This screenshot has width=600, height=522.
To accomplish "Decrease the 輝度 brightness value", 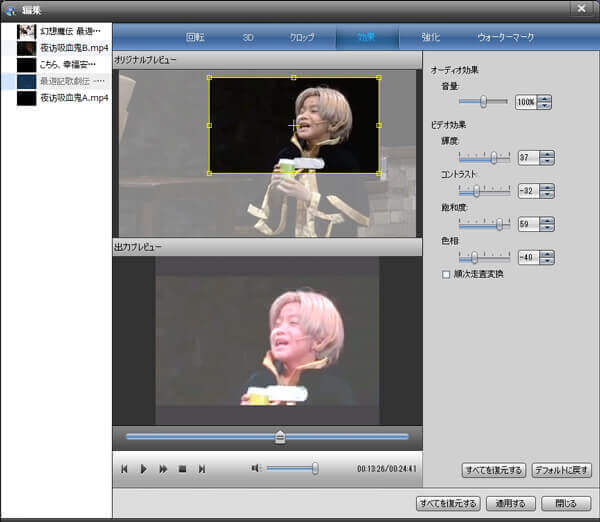I will click(547, 161).
